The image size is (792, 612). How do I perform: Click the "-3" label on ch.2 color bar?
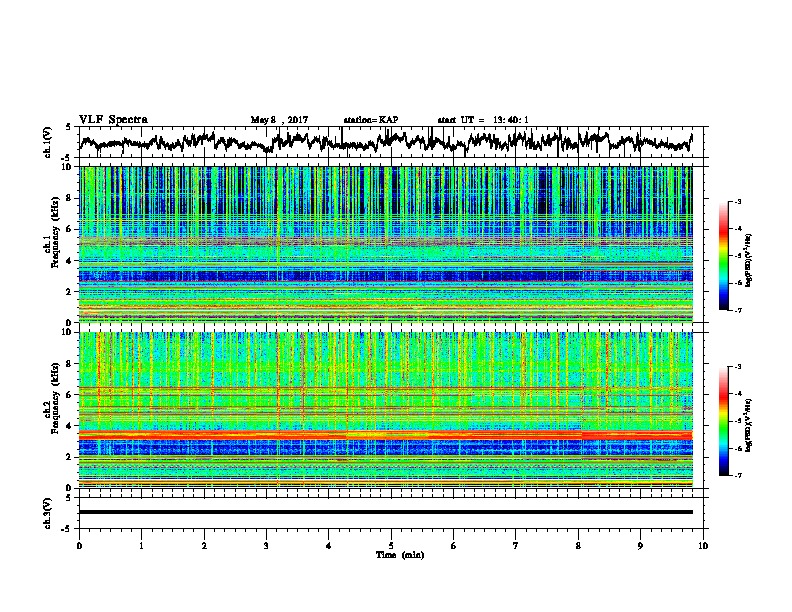point(738,367)
